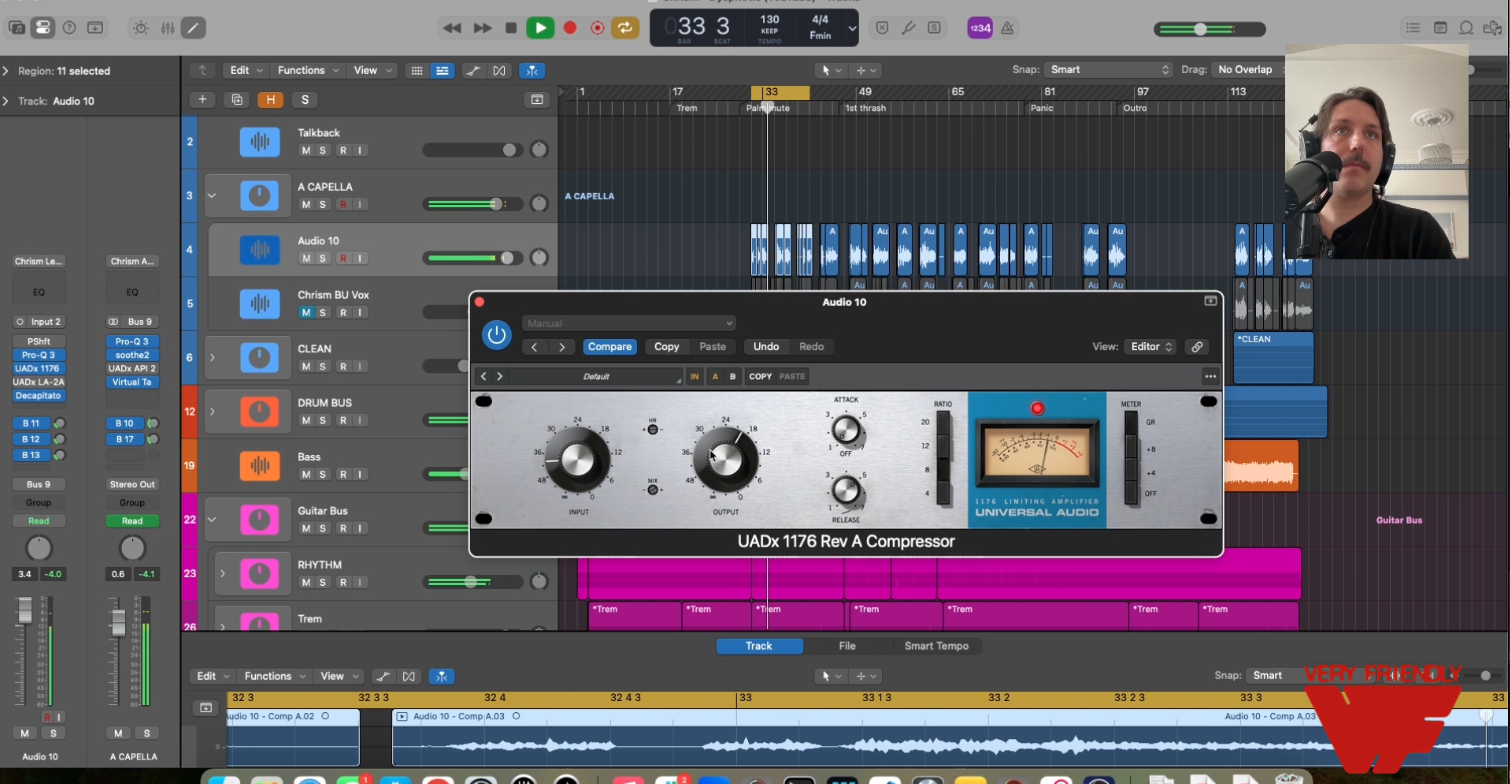Click the Bass track orange icon
Viewport: 1510px width, 784px height.
coord(260,466)
